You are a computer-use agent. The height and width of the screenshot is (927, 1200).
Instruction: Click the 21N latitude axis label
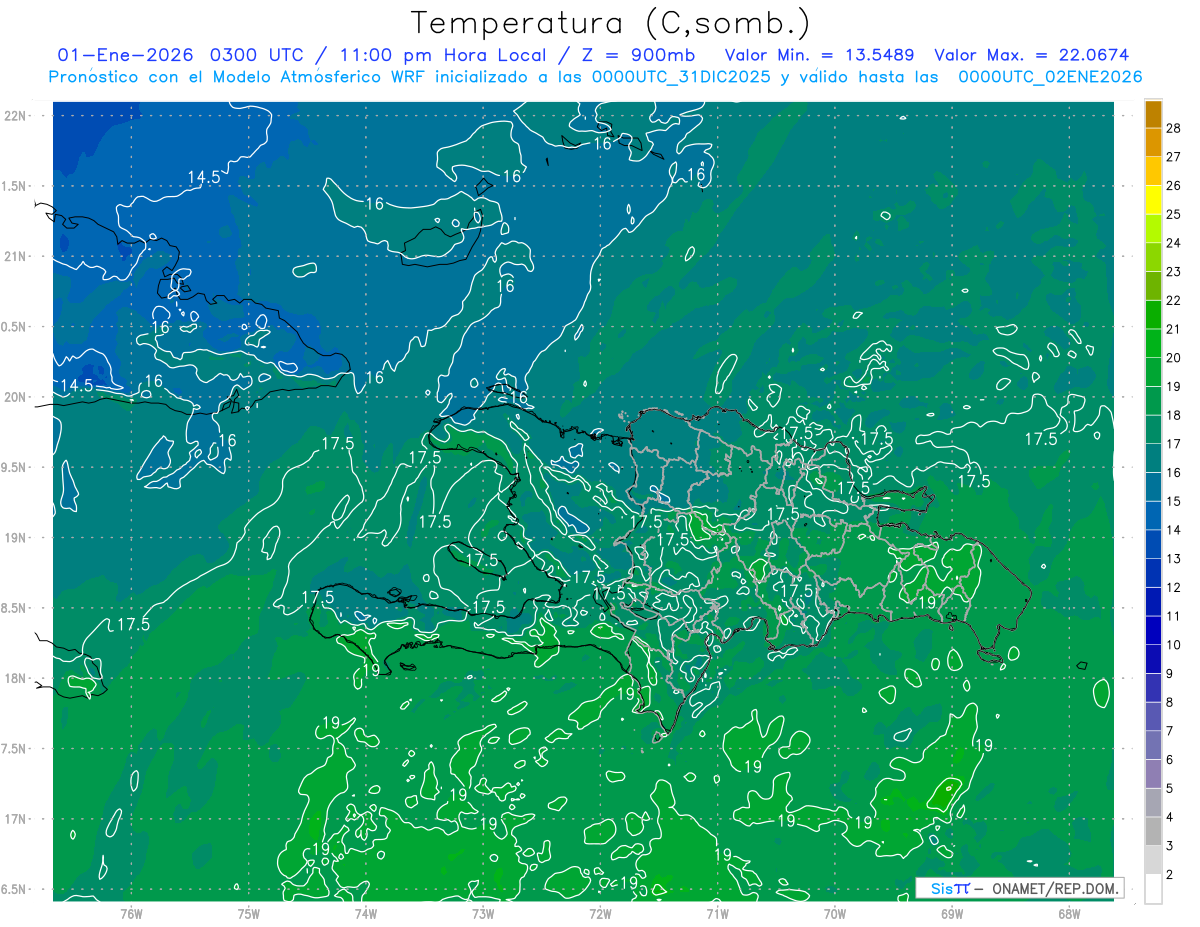click(x=14, y=257)
